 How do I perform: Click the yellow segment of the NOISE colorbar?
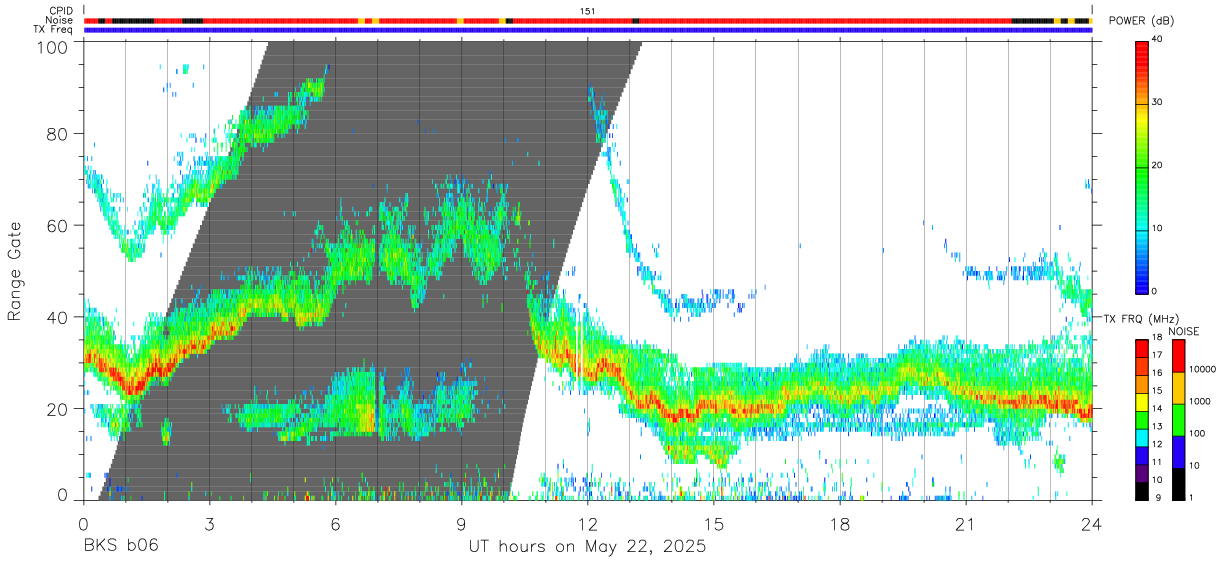coord(1179,388)
